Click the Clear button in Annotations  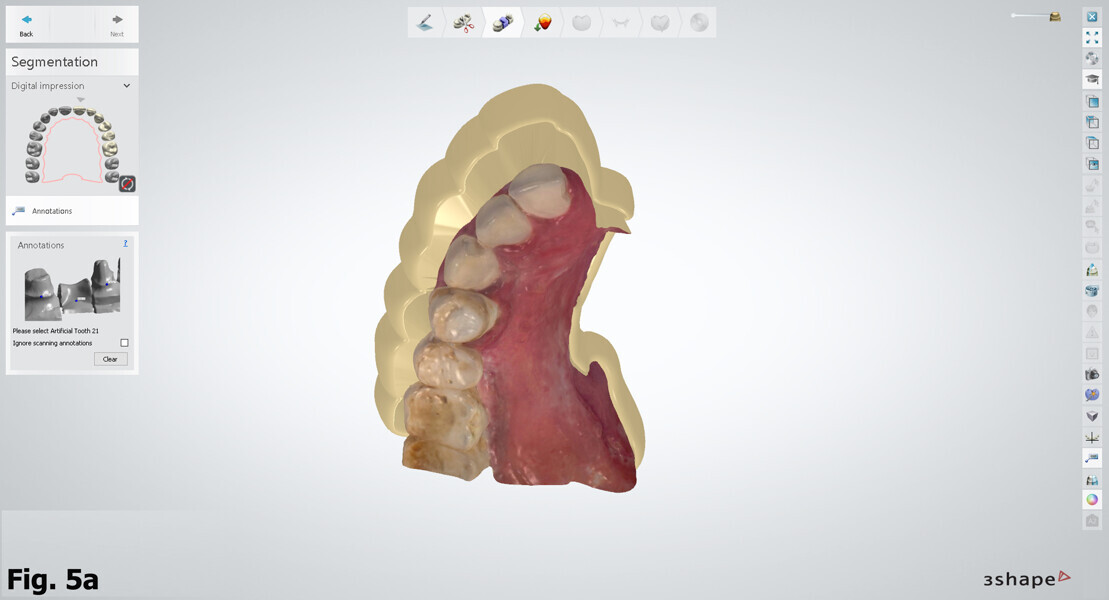(x=110, y=359)
